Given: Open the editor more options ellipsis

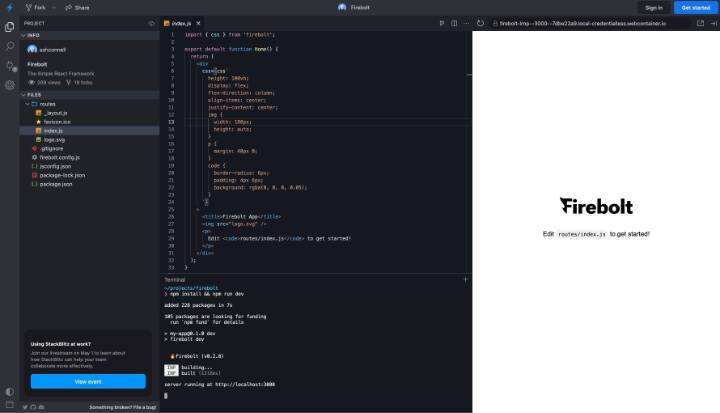Looking at the screenshot, I should [466, 23].
